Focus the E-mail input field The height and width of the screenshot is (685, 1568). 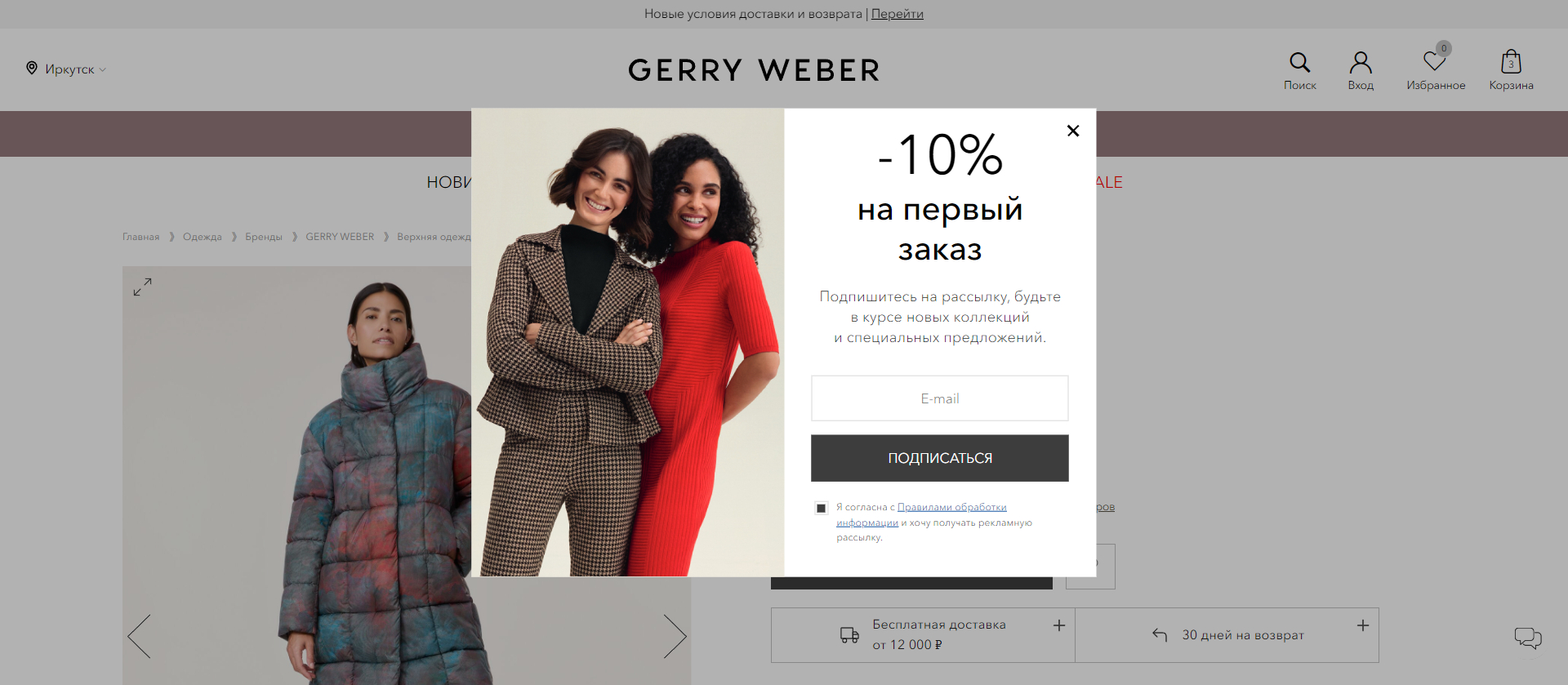[939, 398]
